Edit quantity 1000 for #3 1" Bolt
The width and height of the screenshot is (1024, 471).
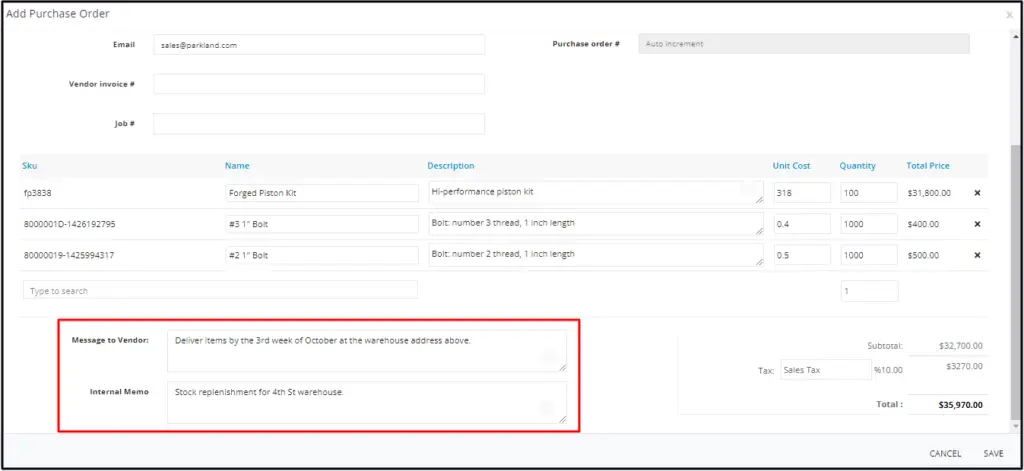pos(869,224)
